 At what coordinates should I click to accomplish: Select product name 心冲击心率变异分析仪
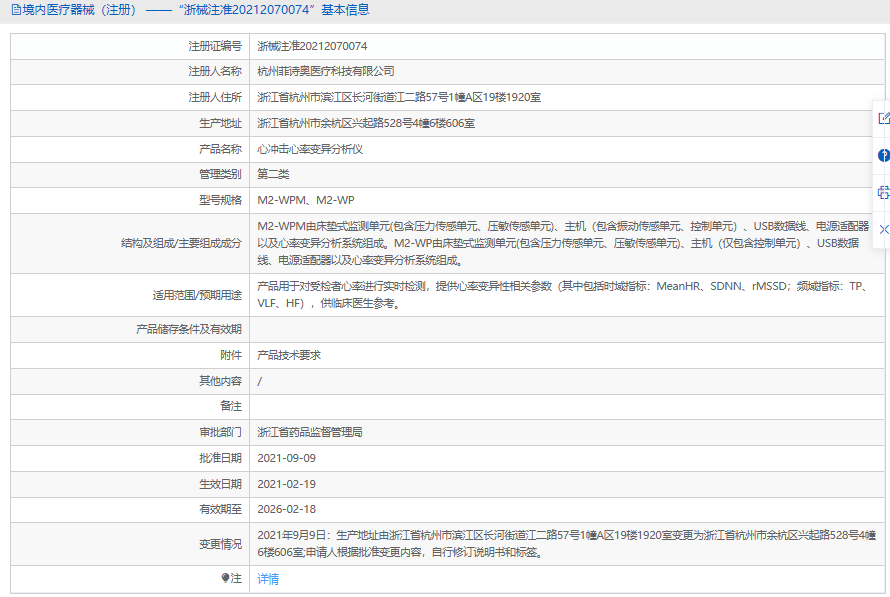(309, 149)
